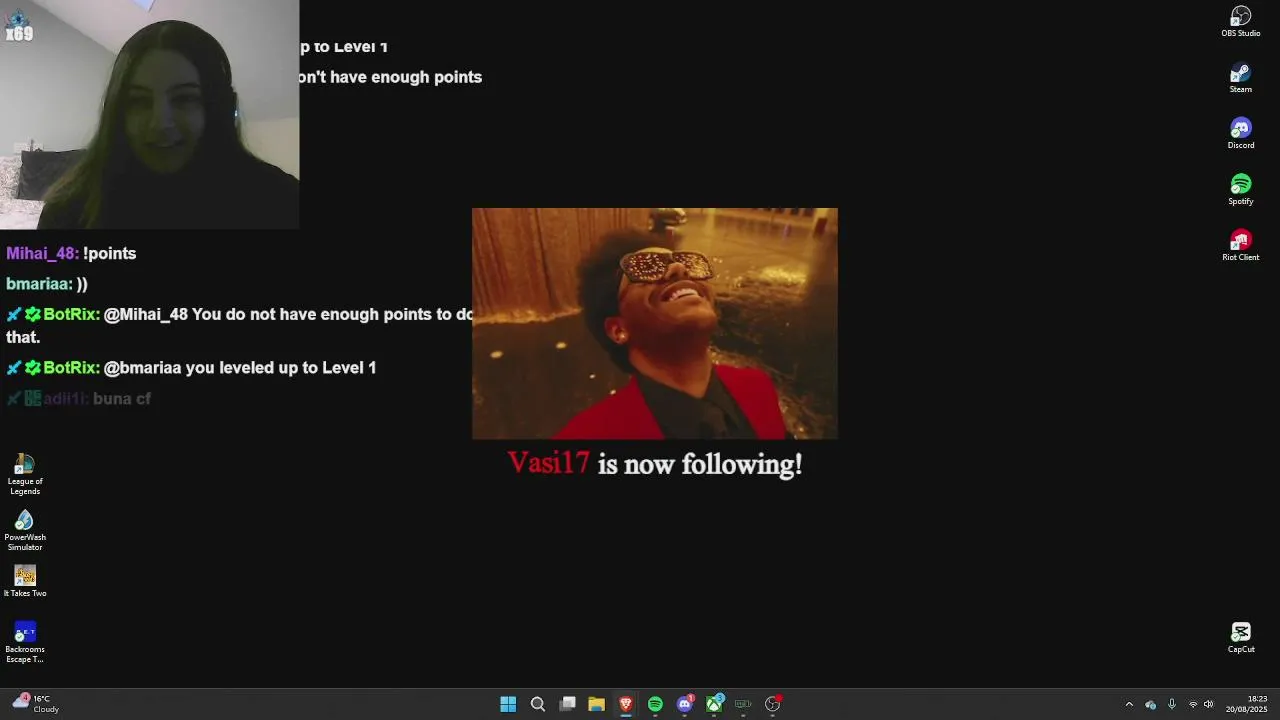
Task: Open taskbar Search
Action: [537, 704]
